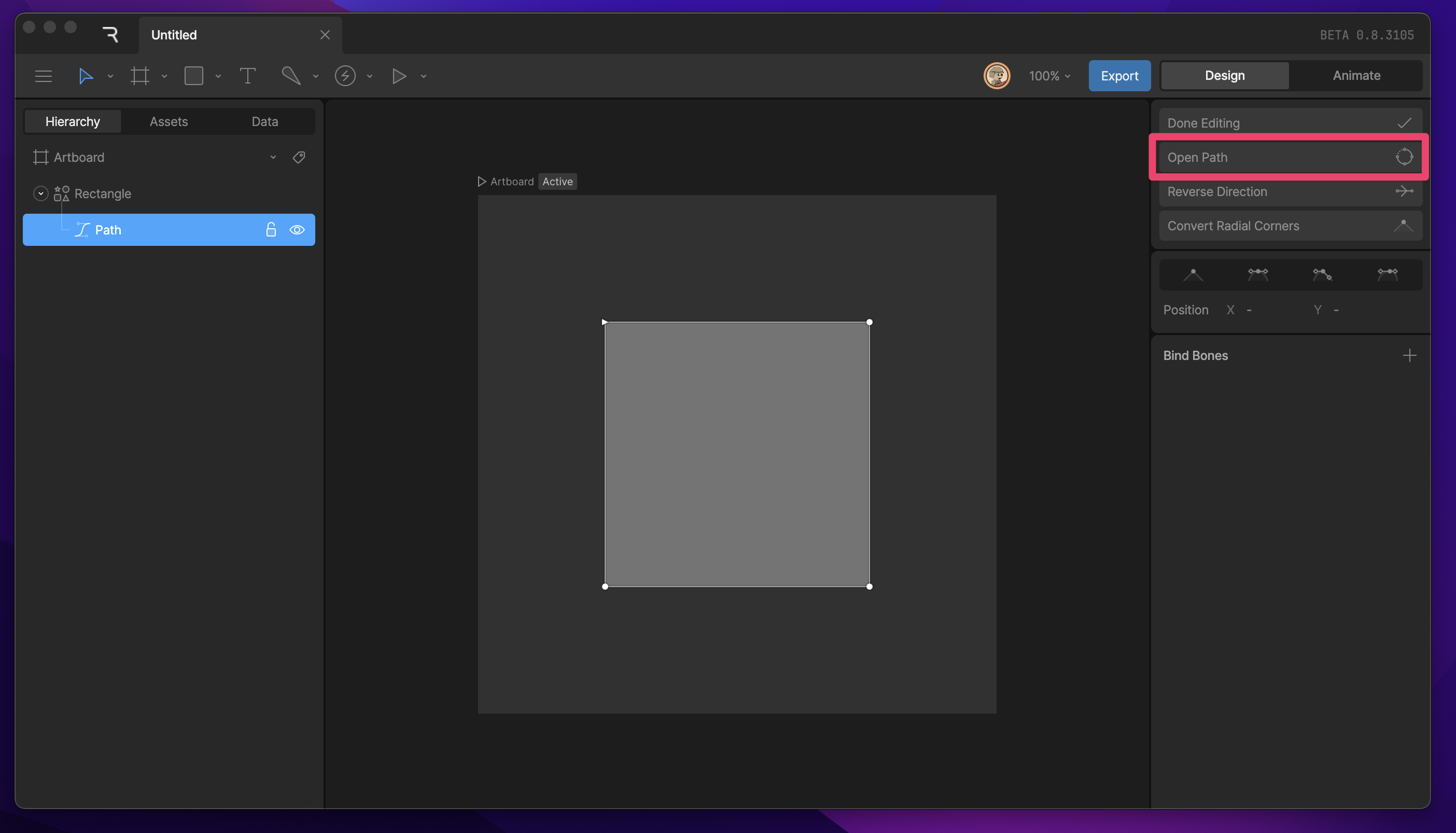
Task: Collapse the Rectangle tree item
Action: tap(40, 194)
